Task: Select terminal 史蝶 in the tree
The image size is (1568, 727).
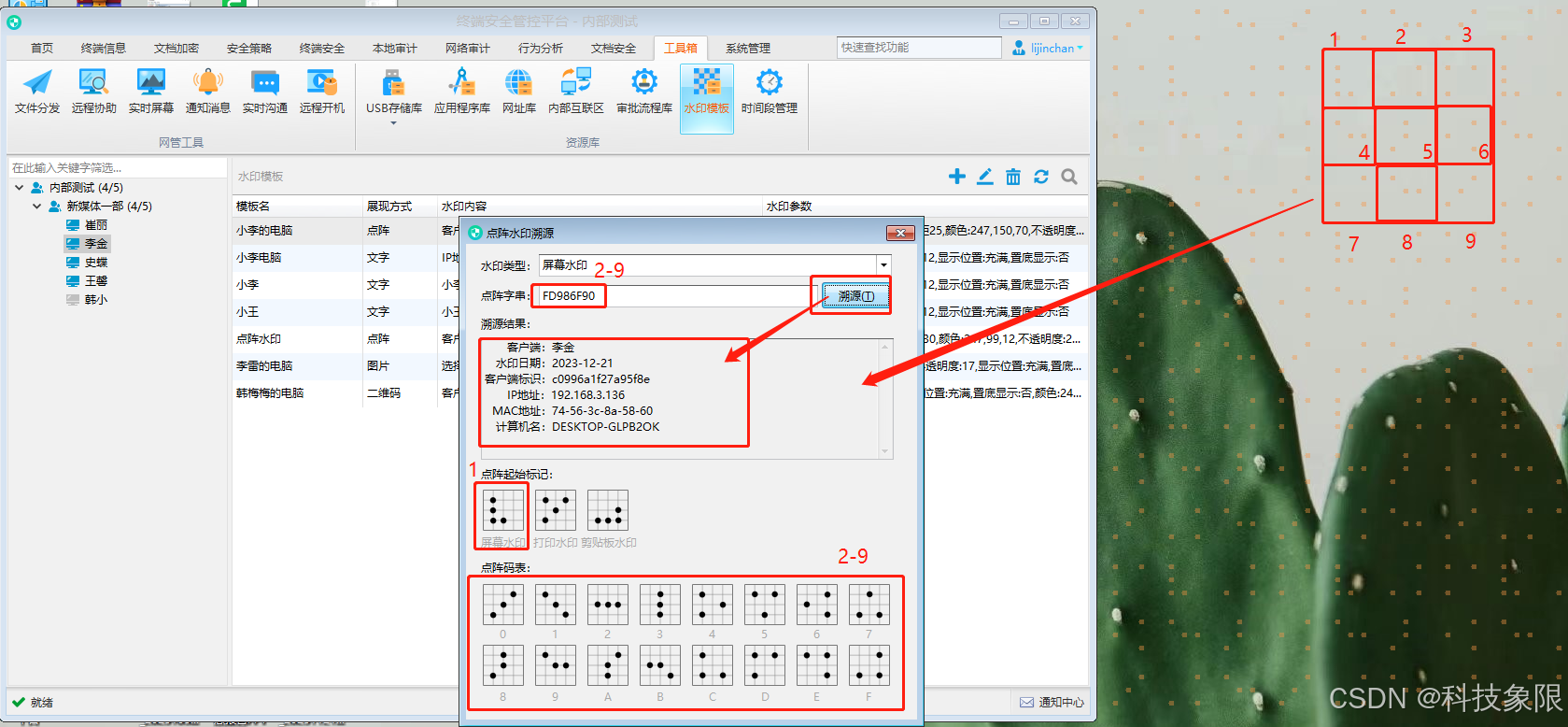Action: pos(87,263)
